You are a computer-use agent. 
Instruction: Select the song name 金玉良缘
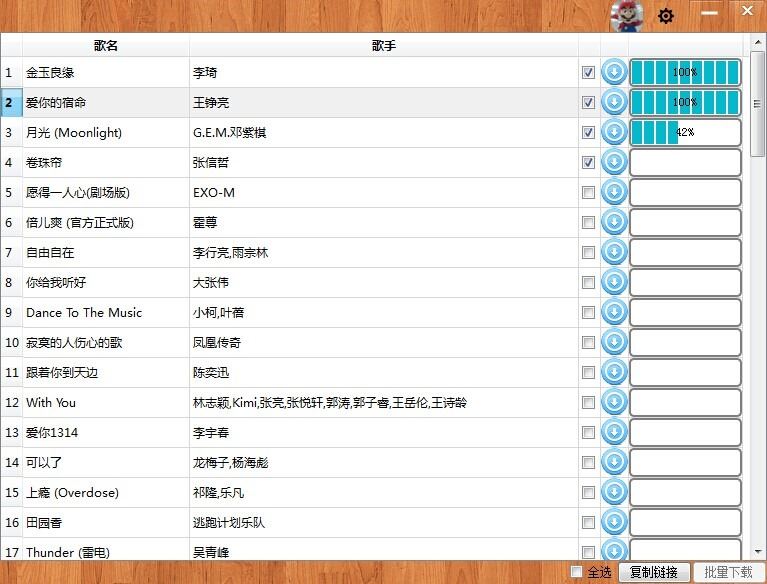(x=50, y=73)
